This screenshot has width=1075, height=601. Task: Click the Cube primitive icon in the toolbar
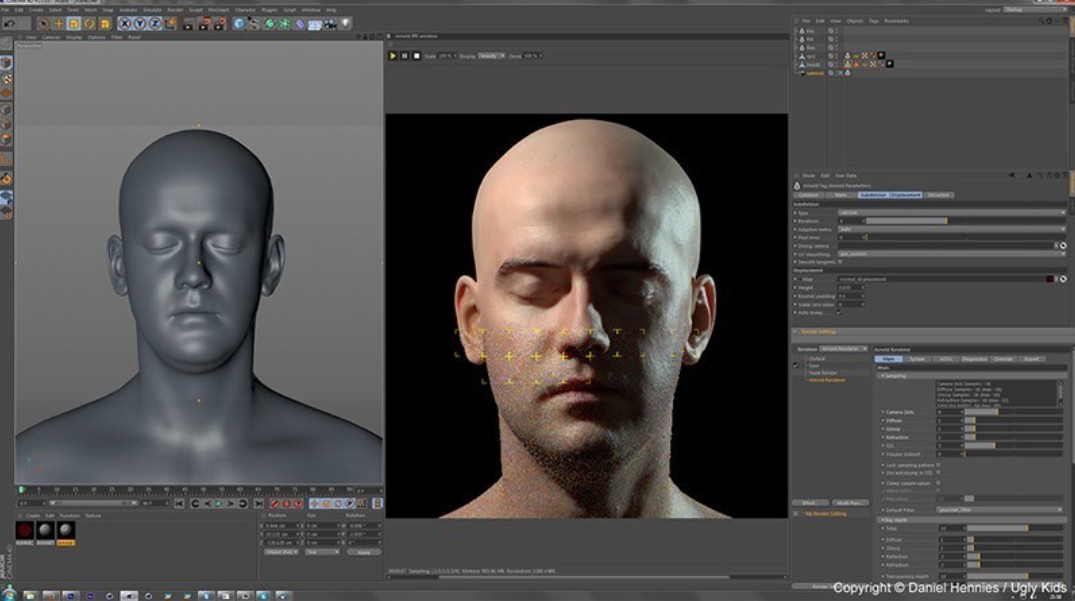[x=240, y=23]
